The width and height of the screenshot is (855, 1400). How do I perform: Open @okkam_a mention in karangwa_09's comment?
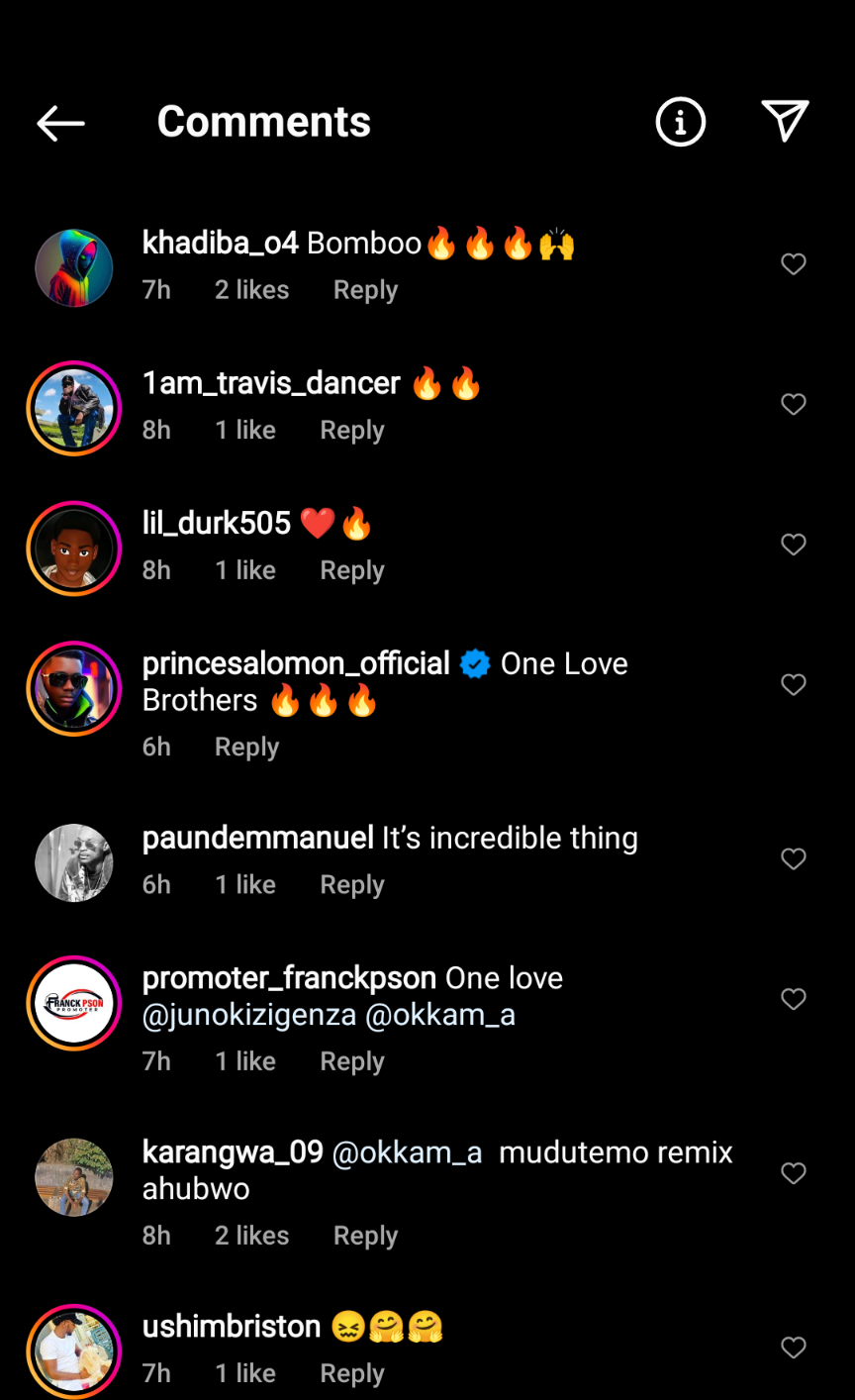point(407,1152)
